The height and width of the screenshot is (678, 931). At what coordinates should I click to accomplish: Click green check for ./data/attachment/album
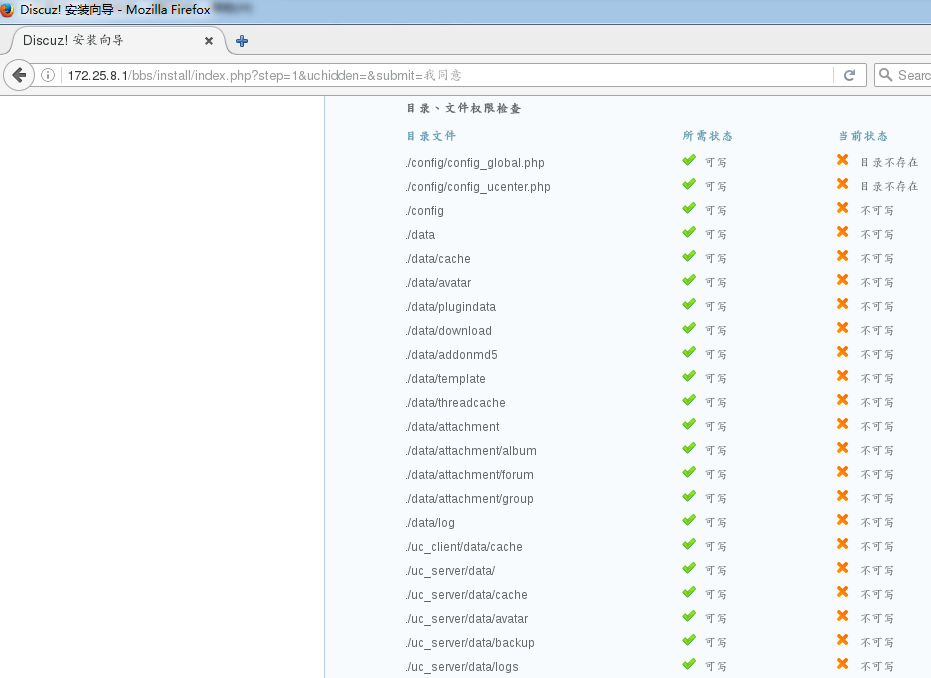point(689,448)
